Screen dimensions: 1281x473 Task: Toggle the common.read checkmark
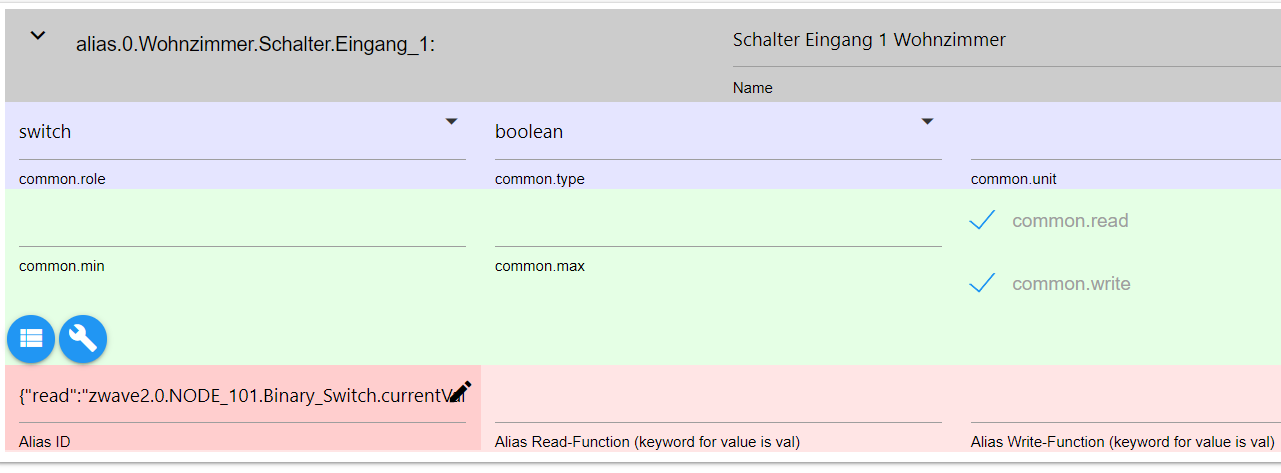[982, 221]
